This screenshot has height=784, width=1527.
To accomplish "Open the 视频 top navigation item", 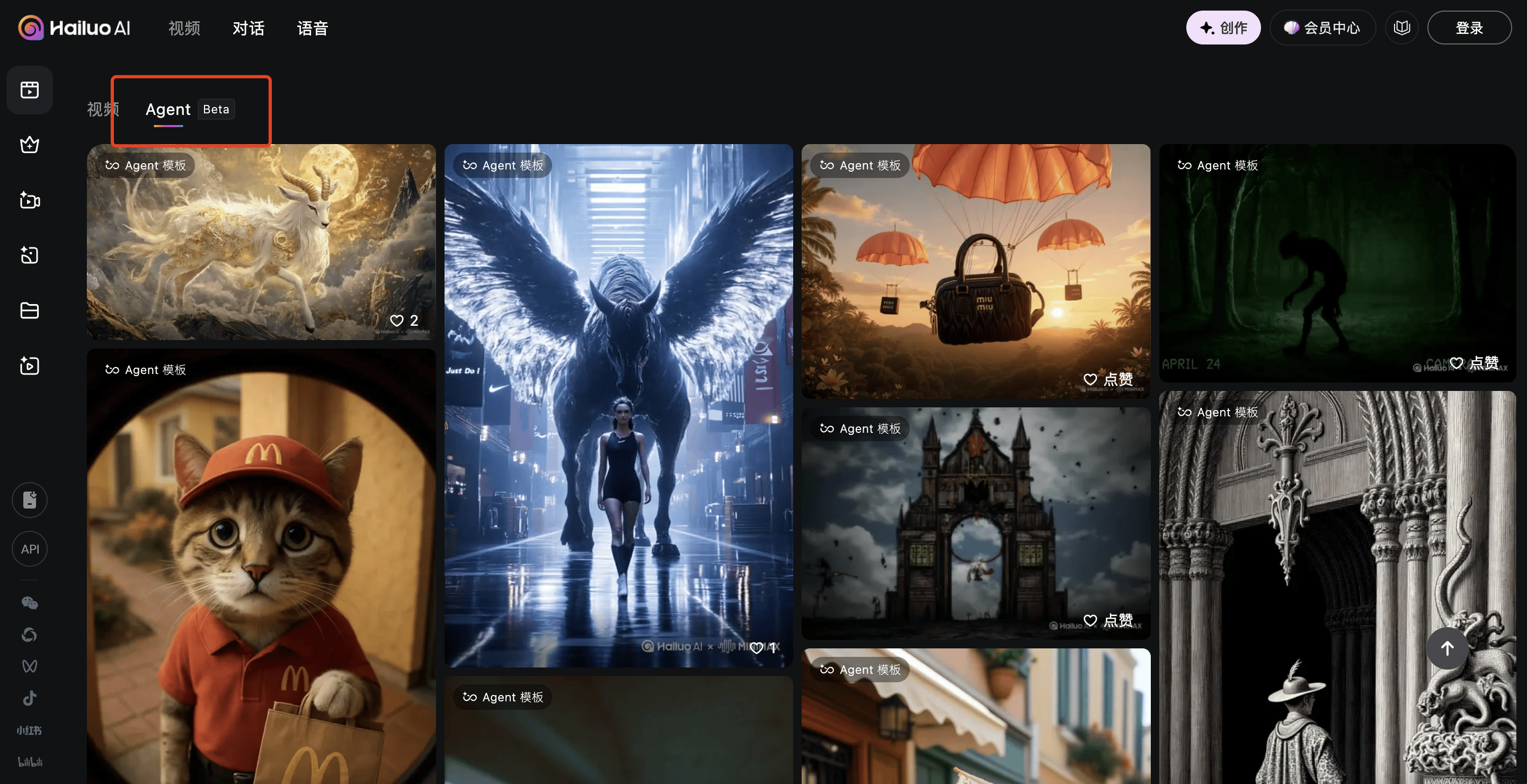I will (x=184, y=28).
